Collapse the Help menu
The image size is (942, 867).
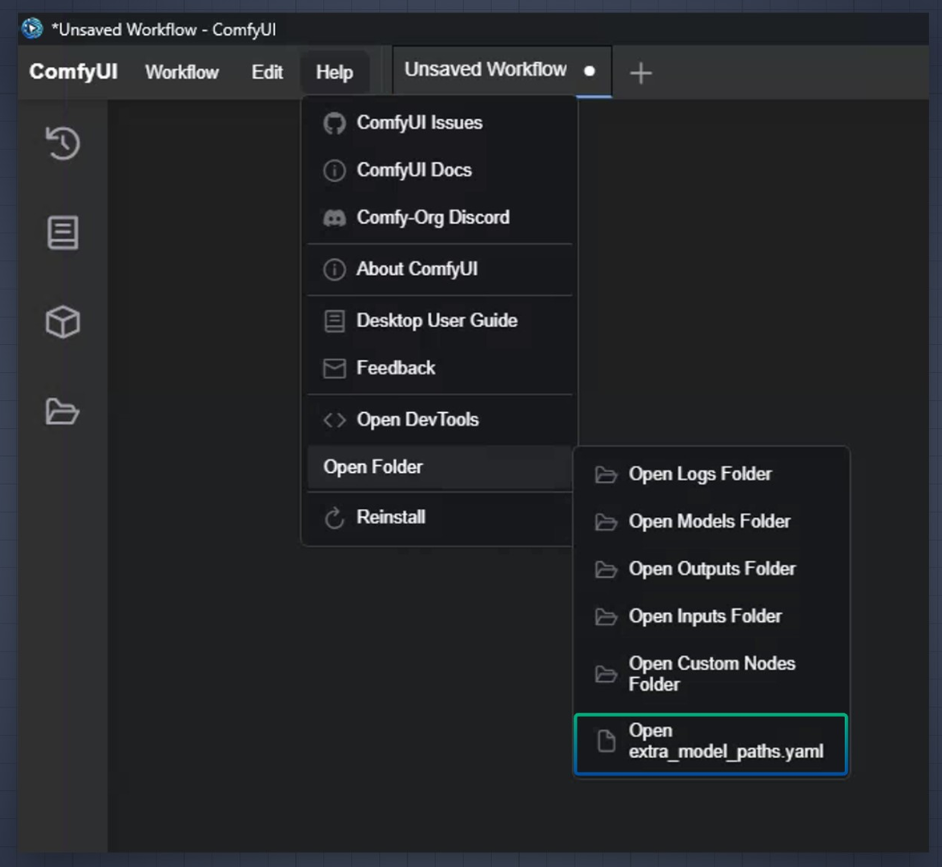tap(334, 72)
